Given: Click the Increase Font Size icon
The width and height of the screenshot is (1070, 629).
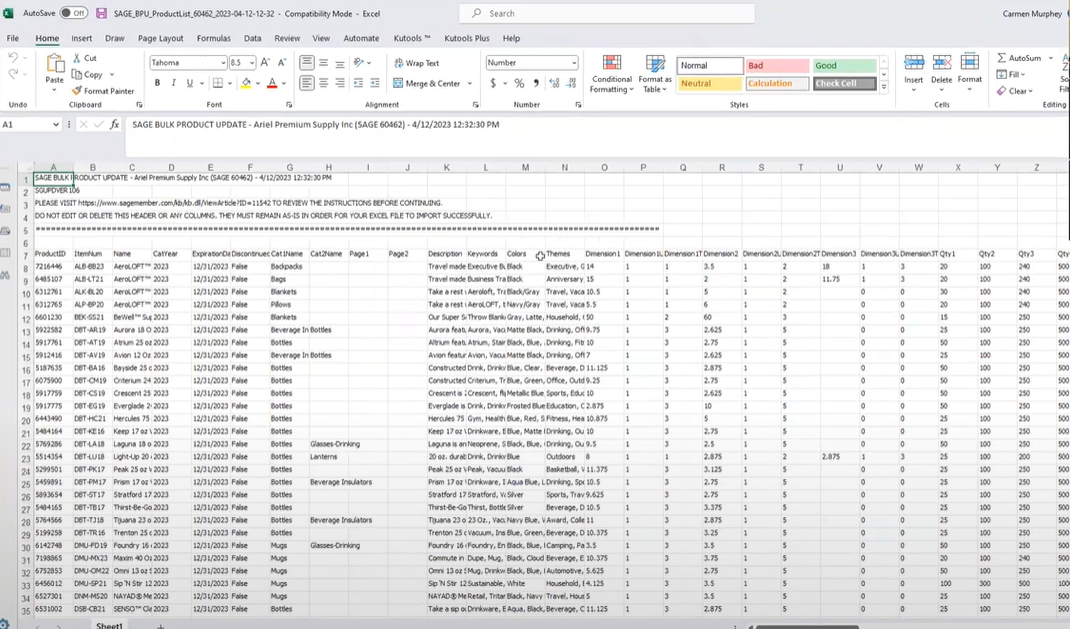Looking at the screenshot, I should point(267,62).
